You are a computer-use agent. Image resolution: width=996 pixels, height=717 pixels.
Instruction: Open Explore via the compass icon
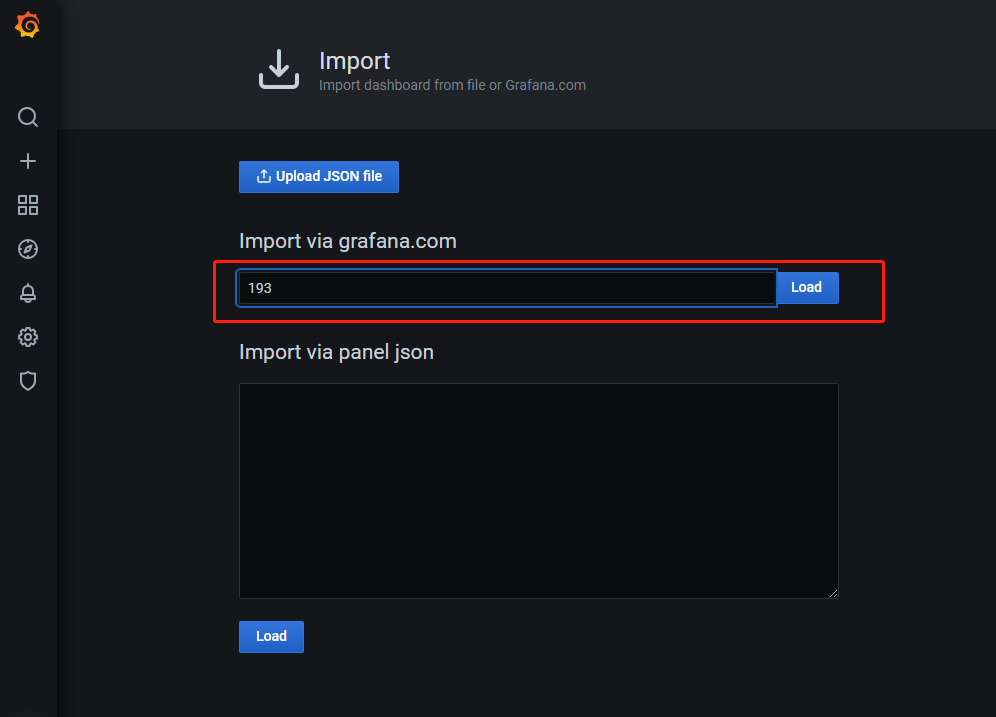pyautogui.click(x=28, y=249)
